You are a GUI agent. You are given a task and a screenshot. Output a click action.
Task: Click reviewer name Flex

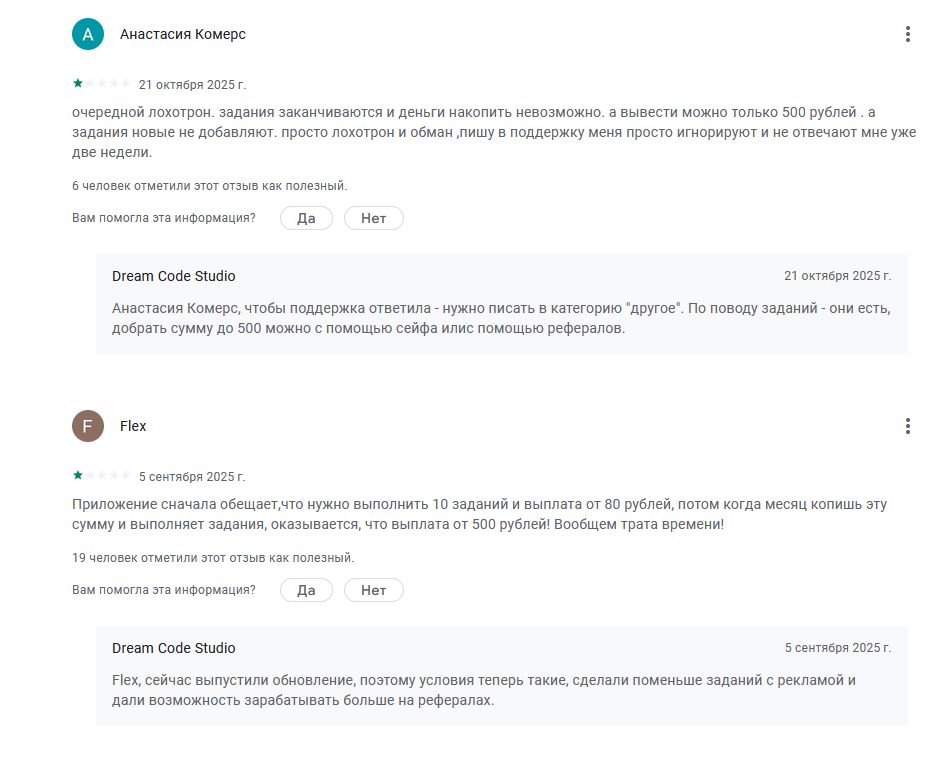(134, 425)
